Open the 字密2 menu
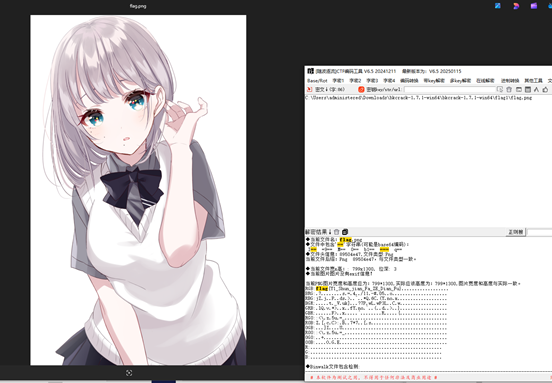The image size is (552, 383). 355,81
